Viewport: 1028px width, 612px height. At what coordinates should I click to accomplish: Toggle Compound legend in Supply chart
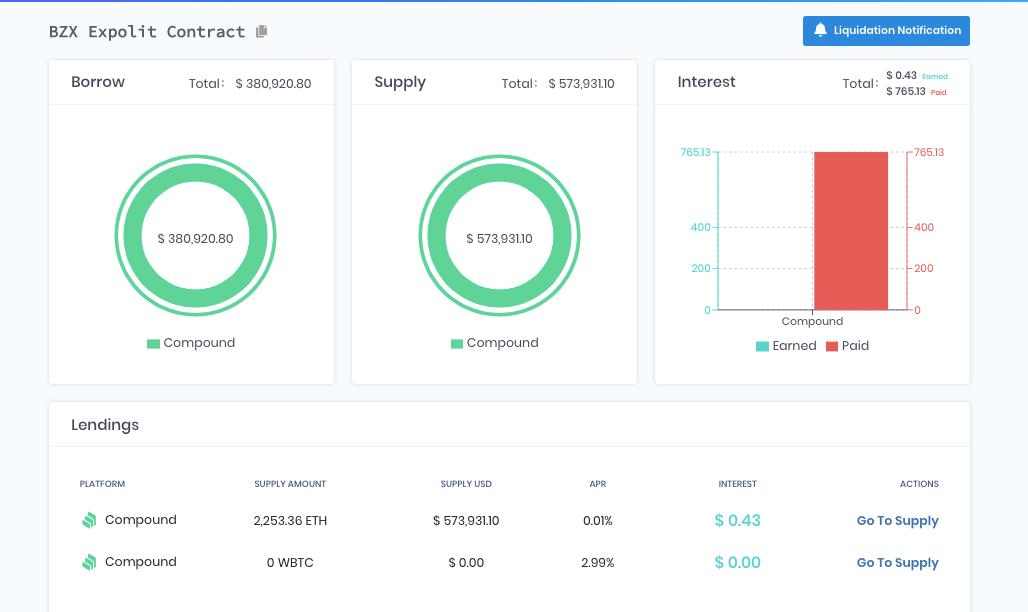tap(494, 343)
